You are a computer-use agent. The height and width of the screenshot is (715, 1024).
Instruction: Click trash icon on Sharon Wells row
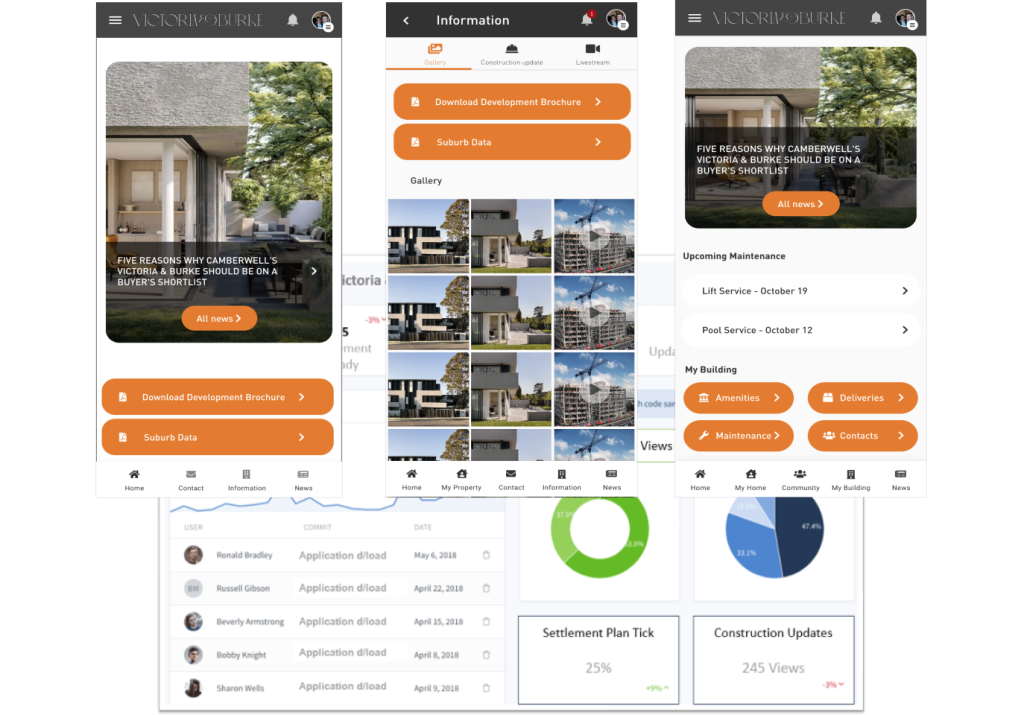point(486,688)
